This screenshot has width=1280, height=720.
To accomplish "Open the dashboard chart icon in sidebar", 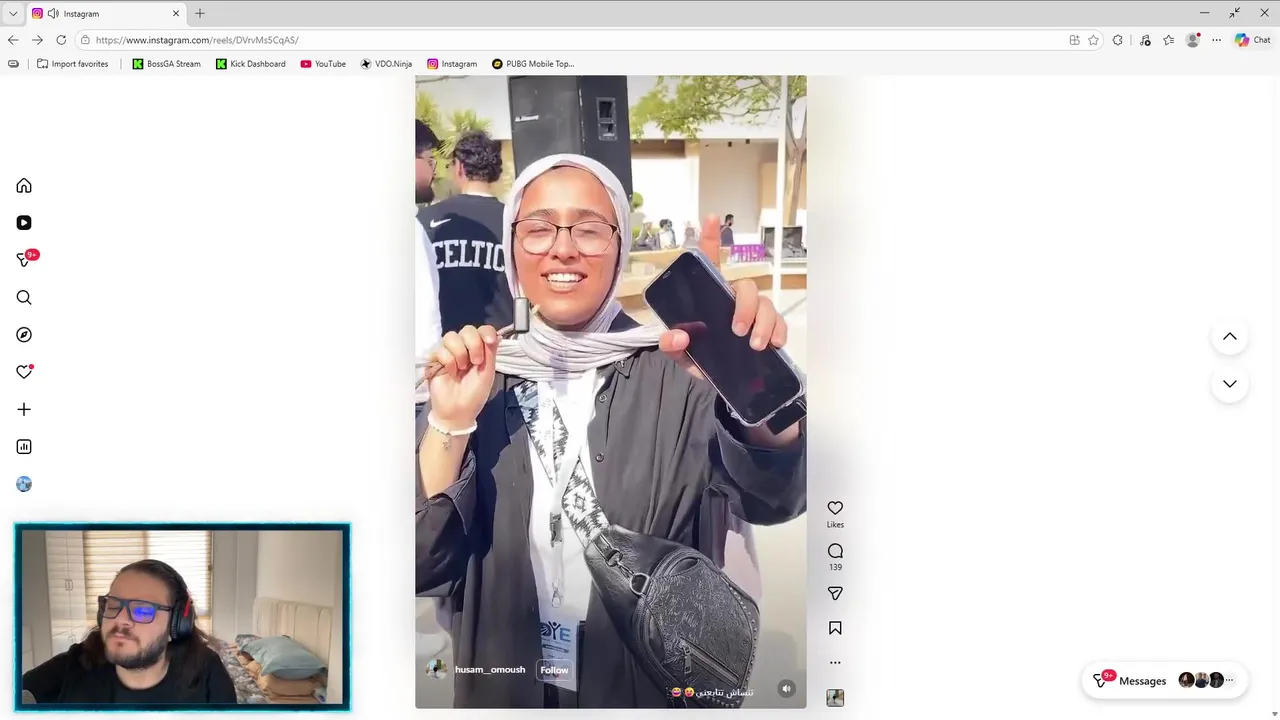I will (24, 447).
